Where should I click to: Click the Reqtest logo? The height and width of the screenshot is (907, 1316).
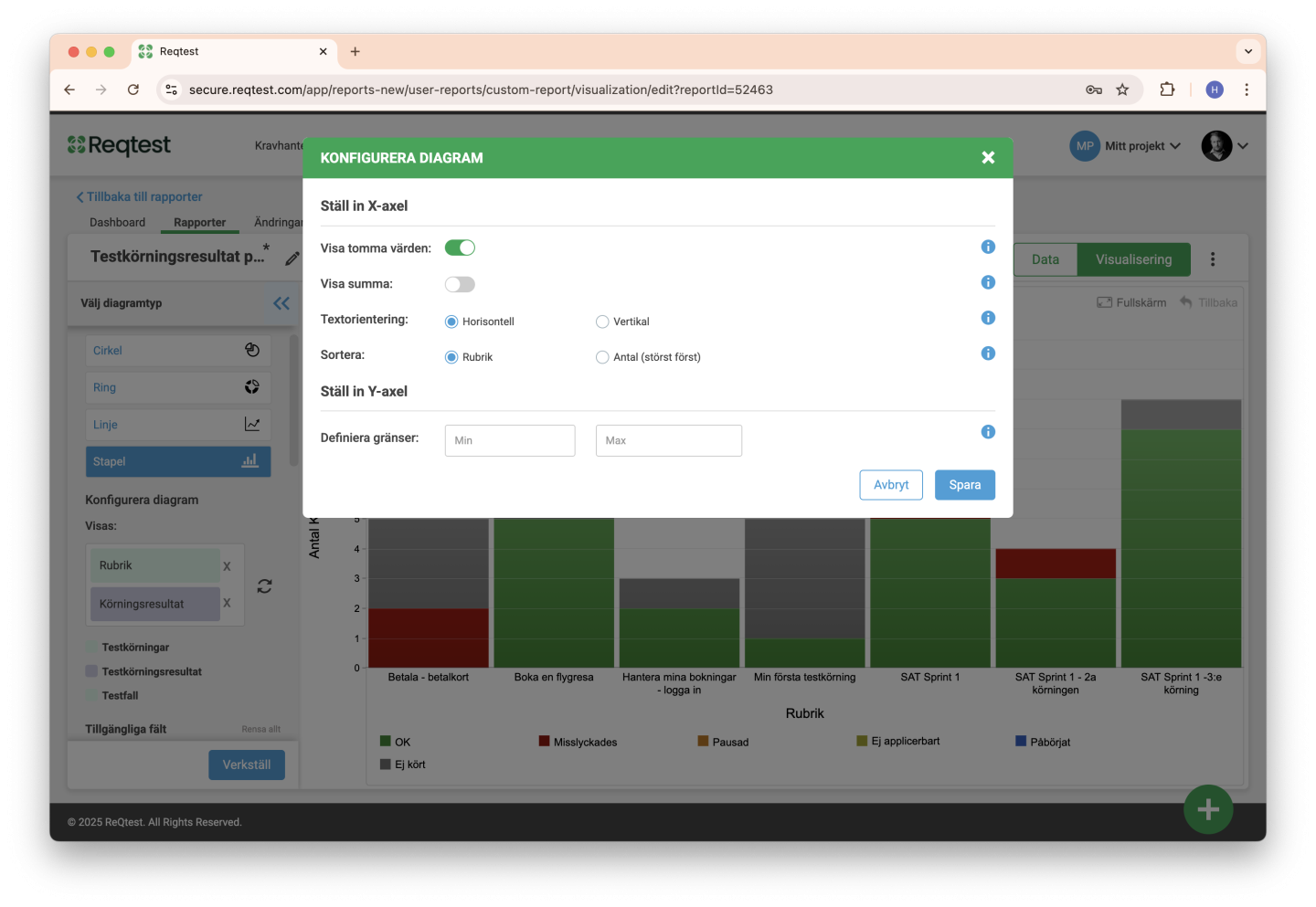point(119,145)
